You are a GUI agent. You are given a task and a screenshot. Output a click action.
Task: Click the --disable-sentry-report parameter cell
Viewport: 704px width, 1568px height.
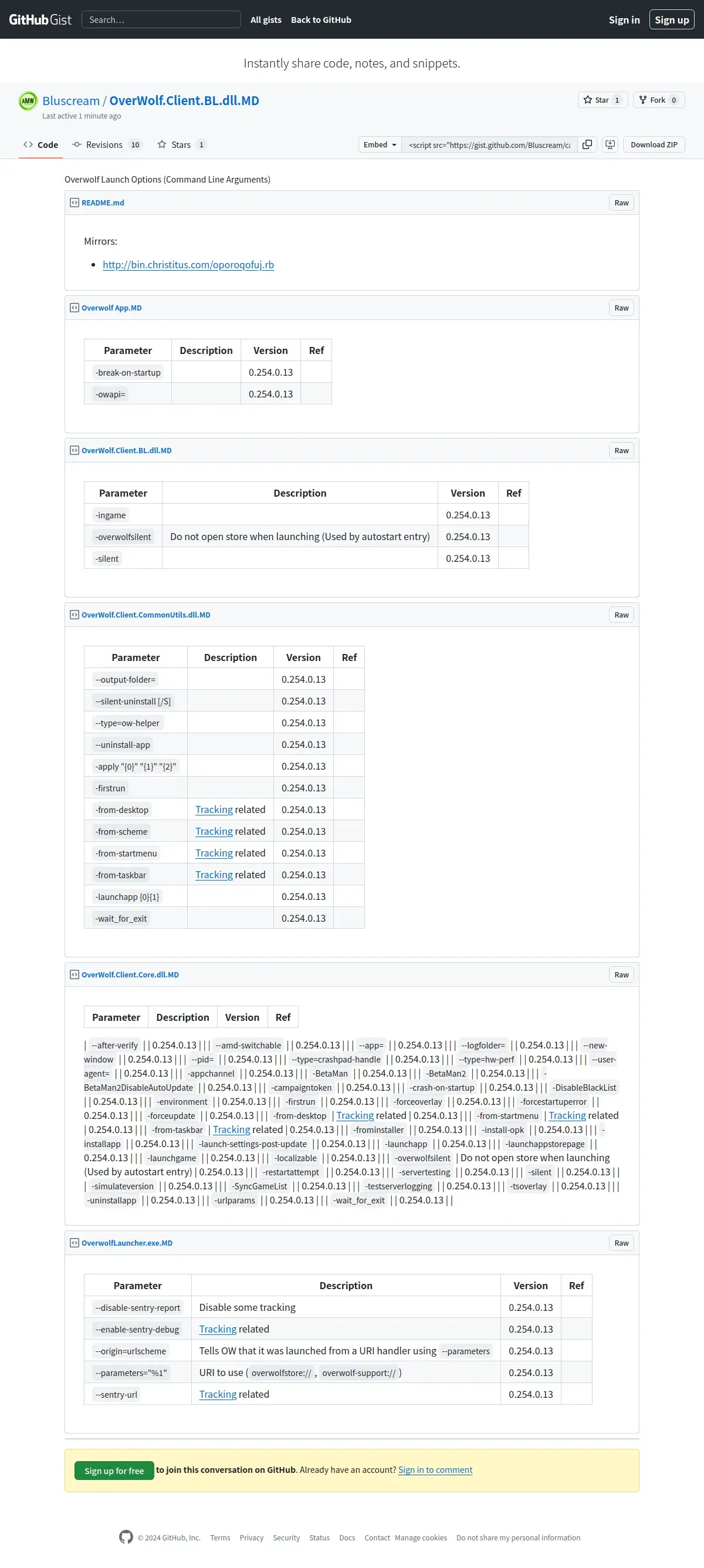coord(137,1307)
